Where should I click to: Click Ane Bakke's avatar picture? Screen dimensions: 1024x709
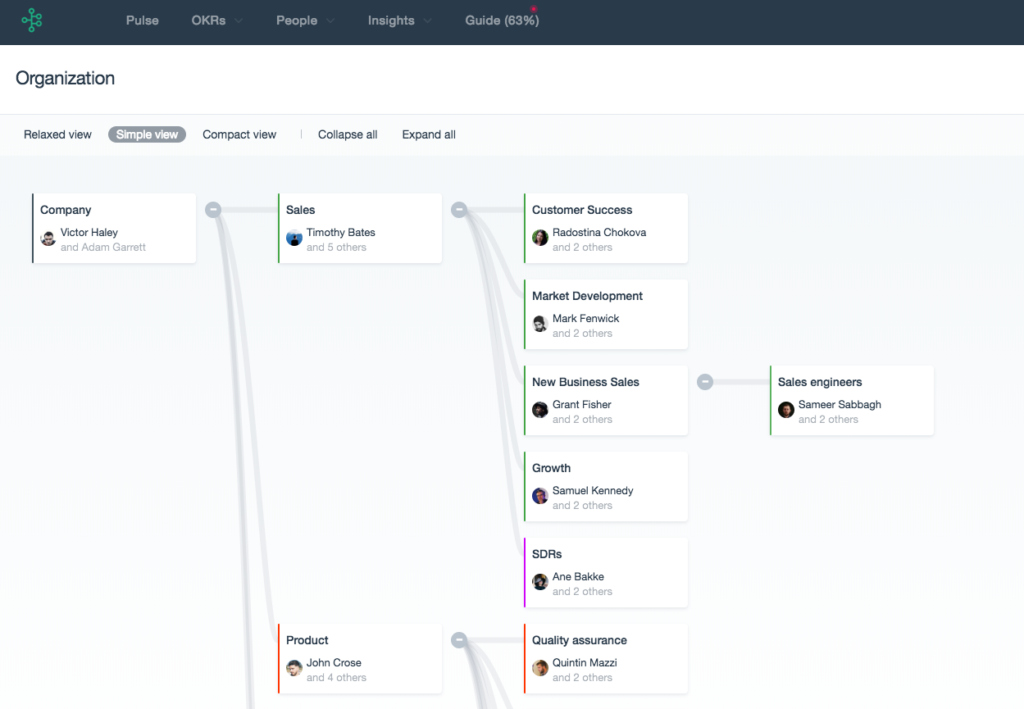tap(540, 582)
